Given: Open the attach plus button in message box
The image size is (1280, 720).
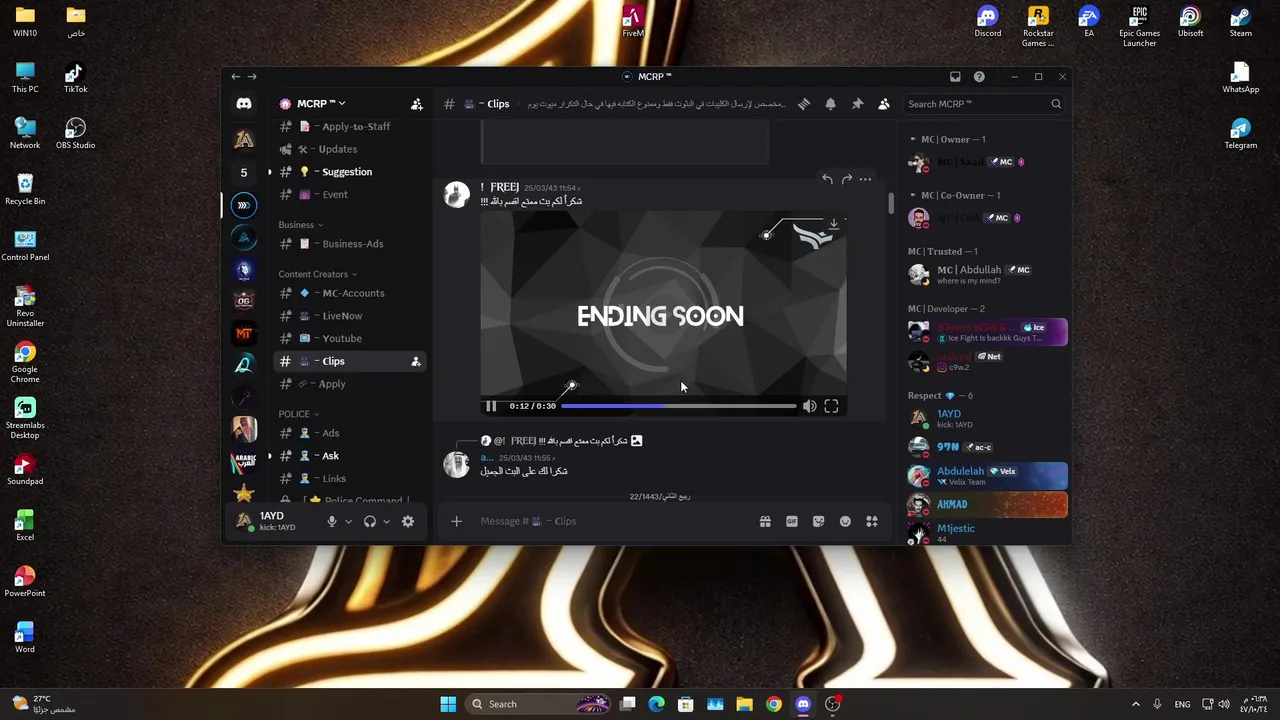Looking at the screenshot, I should 456,521.
